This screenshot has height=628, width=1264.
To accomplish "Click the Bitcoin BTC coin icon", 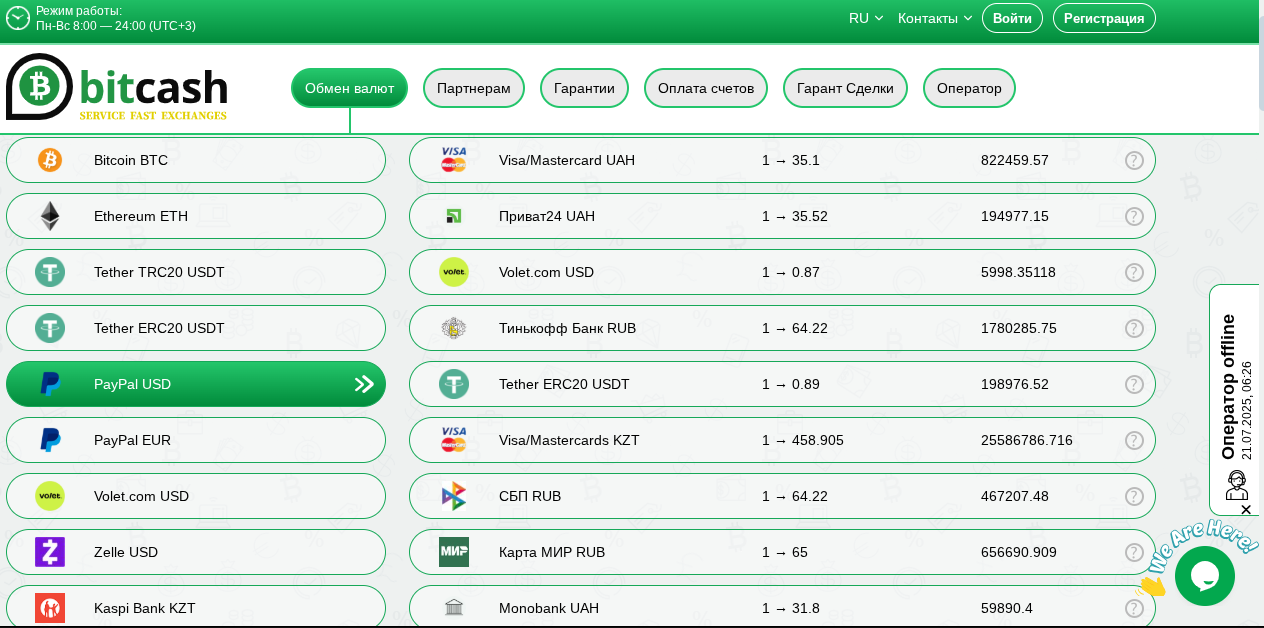I will 50,160.
